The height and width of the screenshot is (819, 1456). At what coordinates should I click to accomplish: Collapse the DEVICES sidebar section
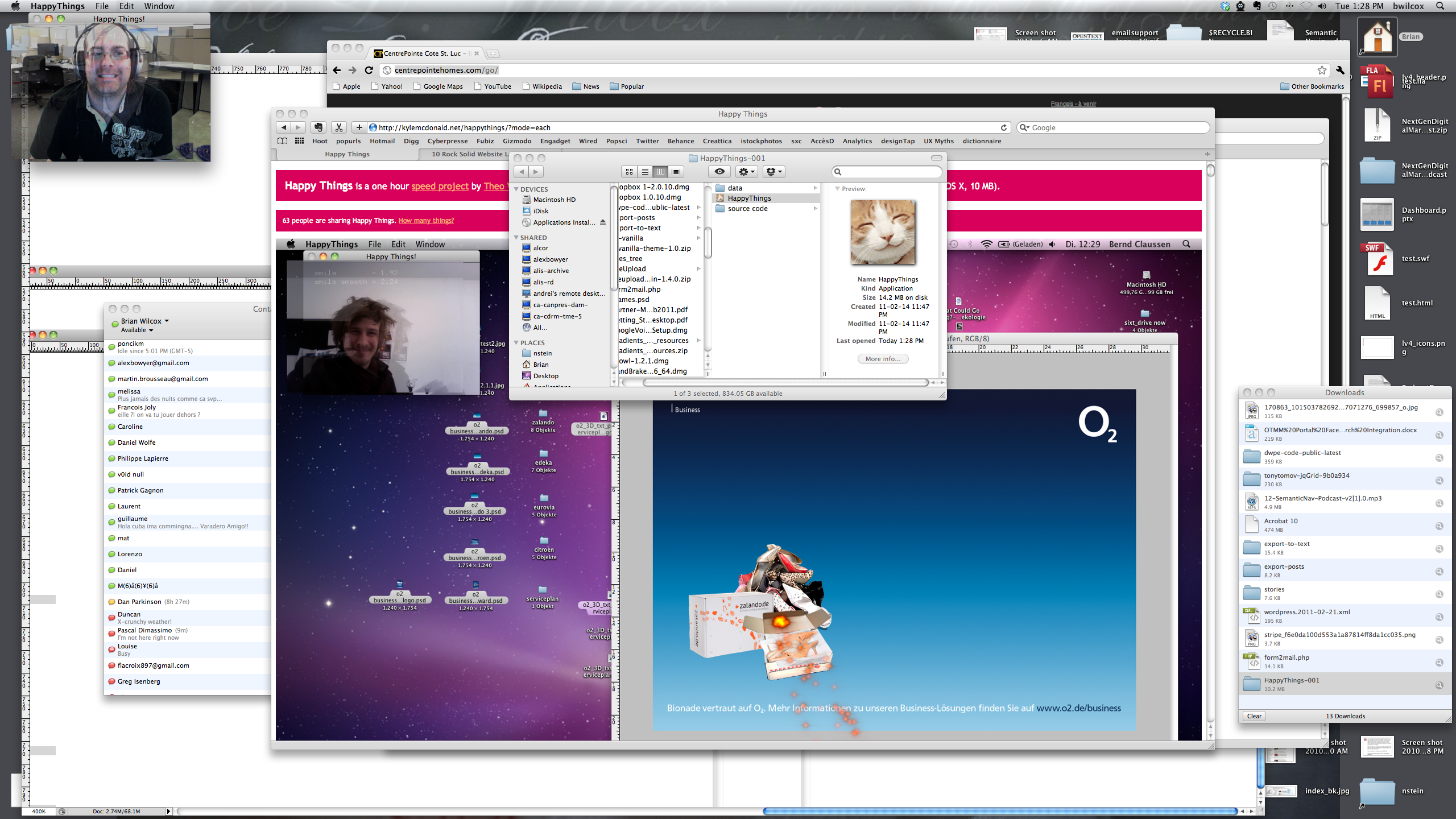(516, 189)
